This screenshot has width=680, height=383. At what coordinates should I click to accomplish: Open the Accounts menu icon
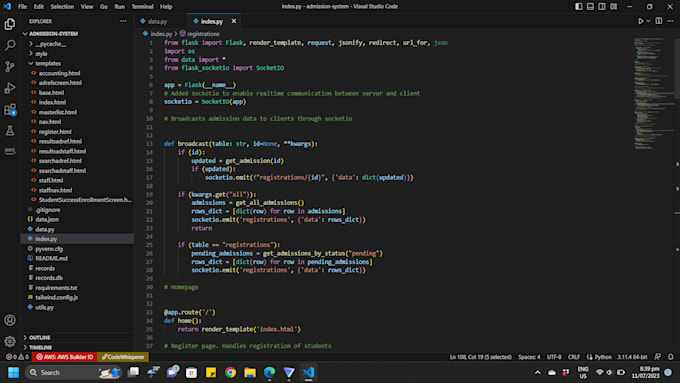(10, 321)
